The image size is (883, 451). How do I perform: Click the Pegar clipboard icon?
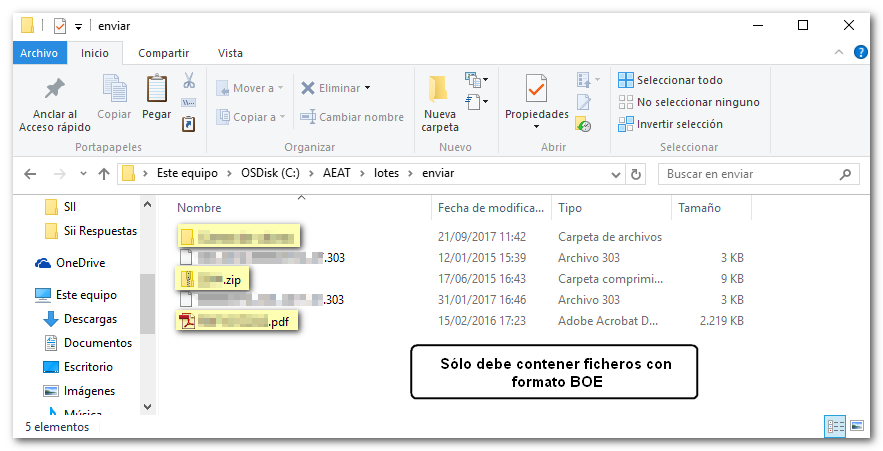click(156, 91)
